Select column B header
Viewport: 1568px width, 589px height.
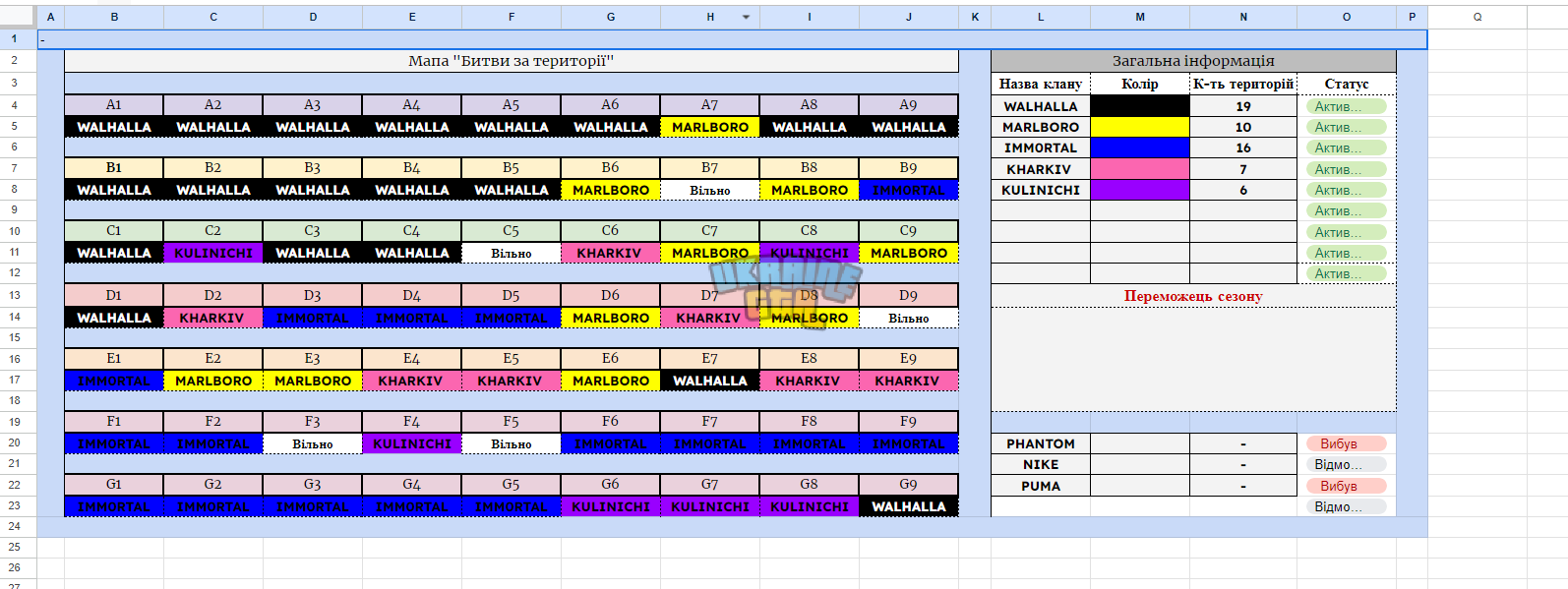click(x=114, y=17)
